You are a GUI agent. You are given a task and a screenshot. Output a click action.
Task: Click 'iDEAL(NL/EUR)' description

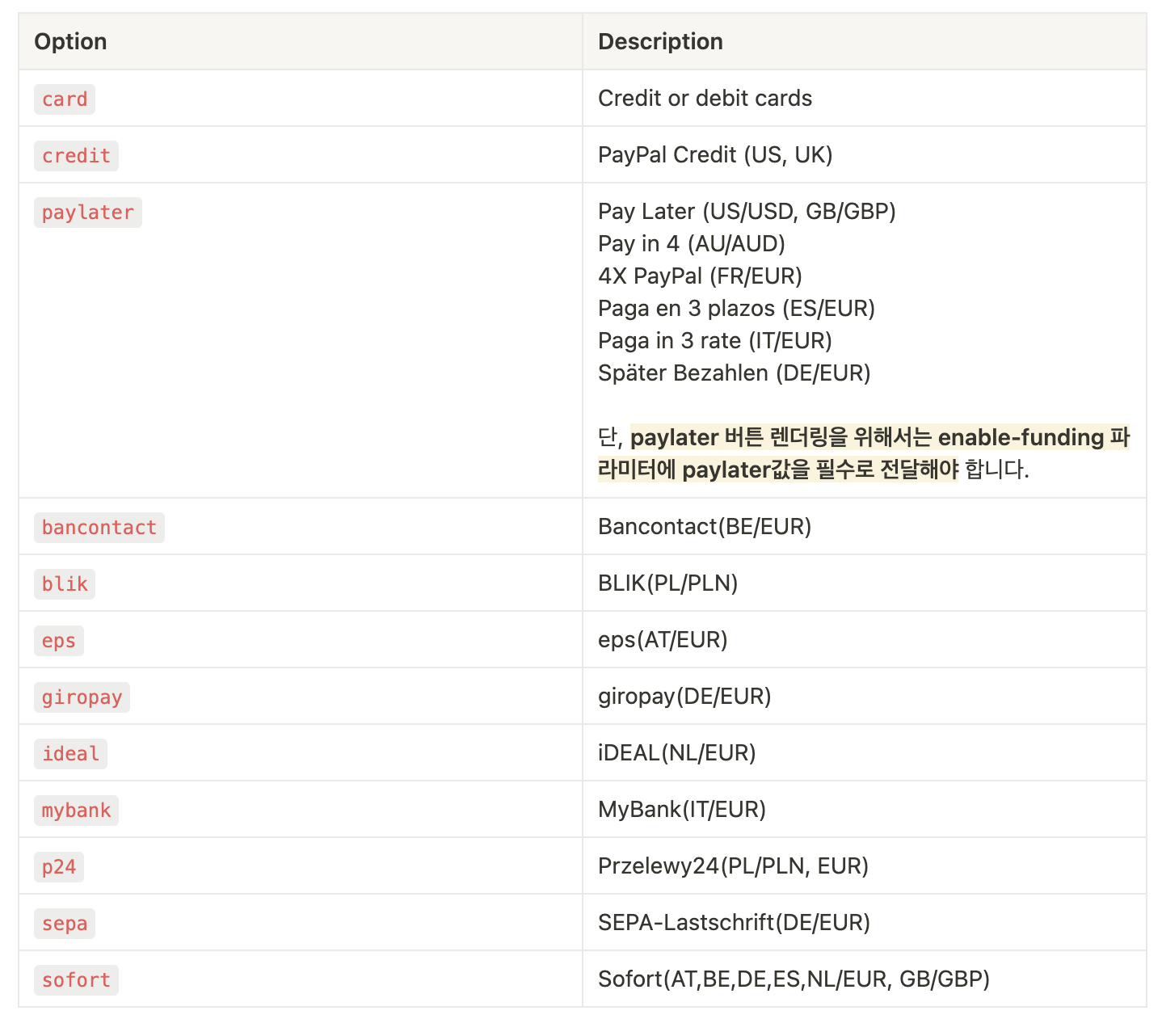click(x=677, y=752)
